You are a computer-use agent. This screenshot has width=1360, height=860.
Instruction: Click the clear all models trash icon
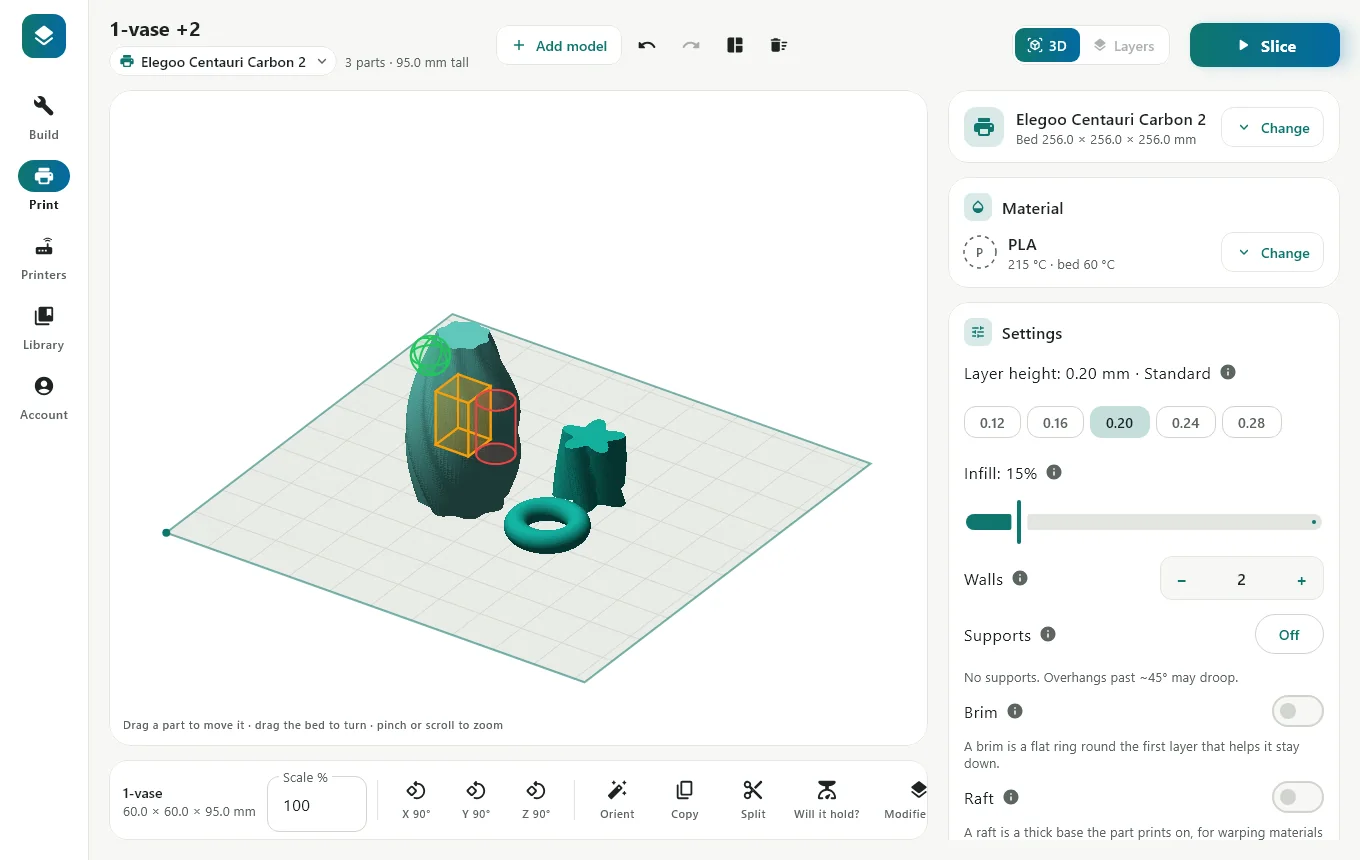pyautogui.click(x=779, y=45)
